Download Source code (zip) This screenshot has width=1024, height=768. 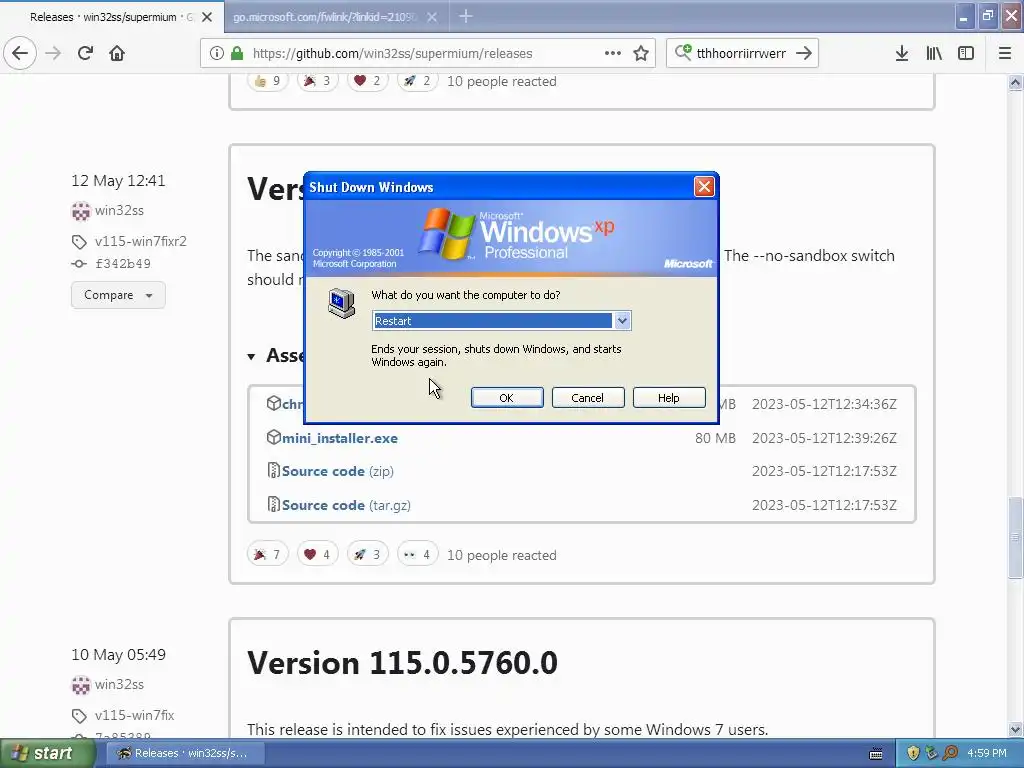point(338,472)
